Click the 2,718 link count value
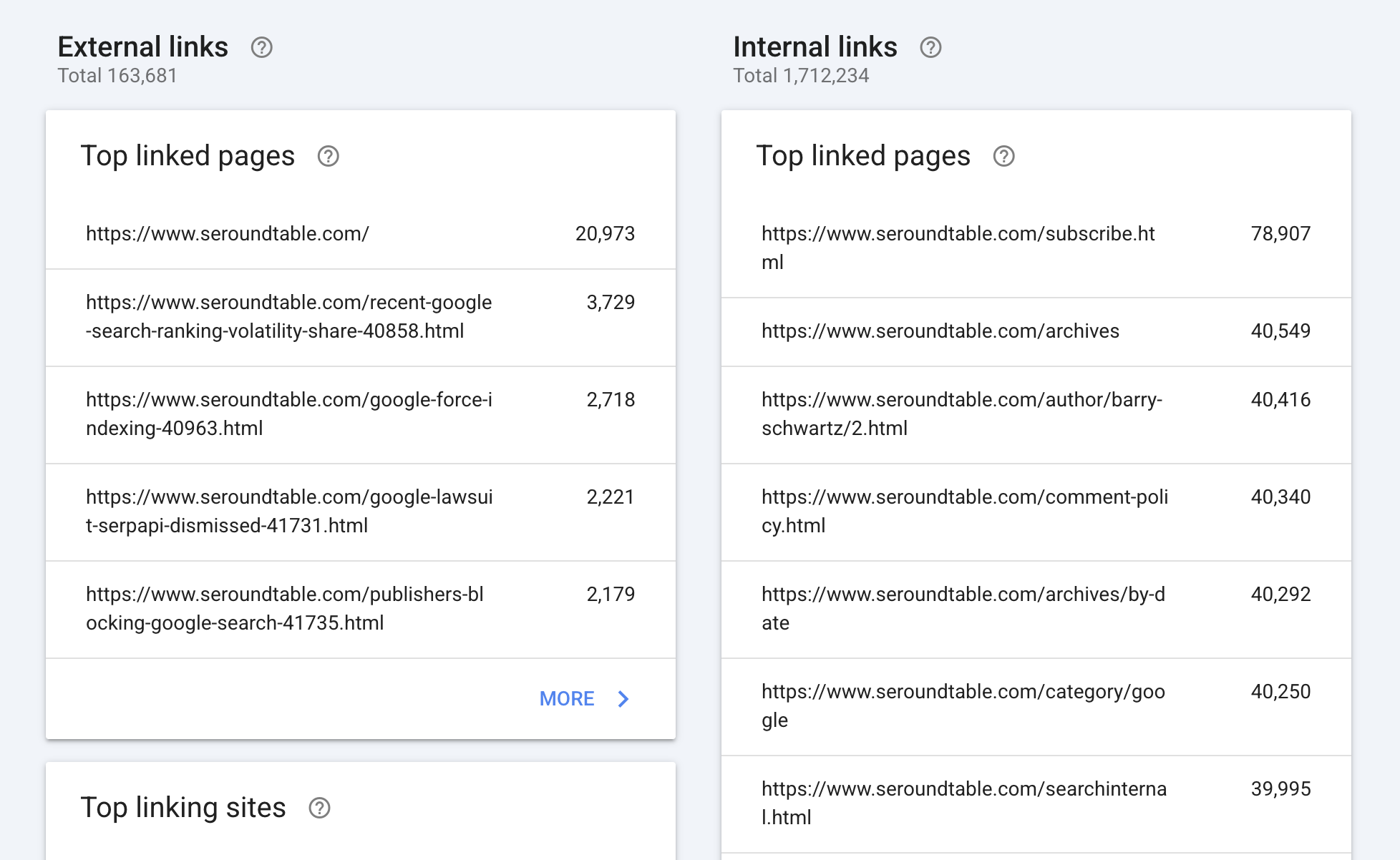 click(611, 400)
